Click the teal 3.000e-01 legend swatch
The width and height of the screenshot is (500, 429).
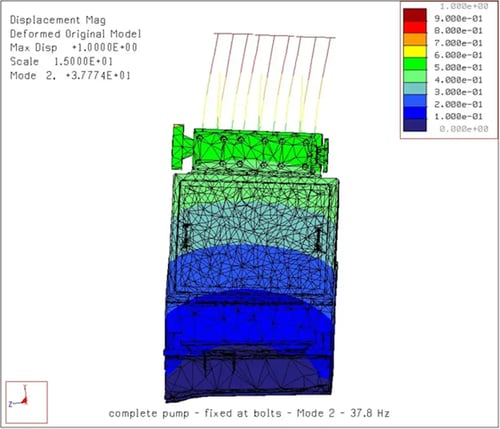[415, 88]
